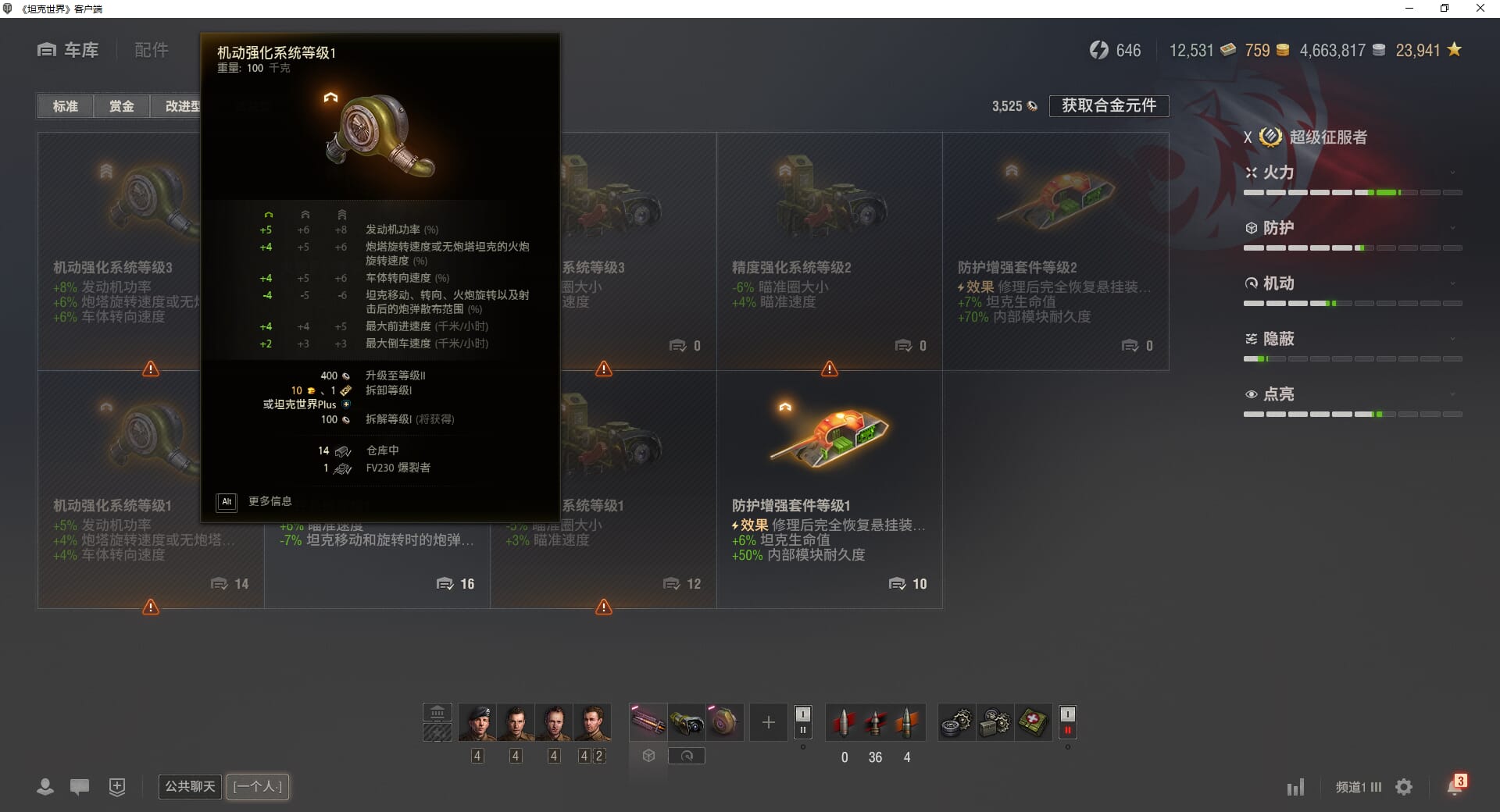Toggle the mobility equipment category slot button
The width and height of the screenshot is (1500, 812).
pyautogui.click(x=687, y=756)
